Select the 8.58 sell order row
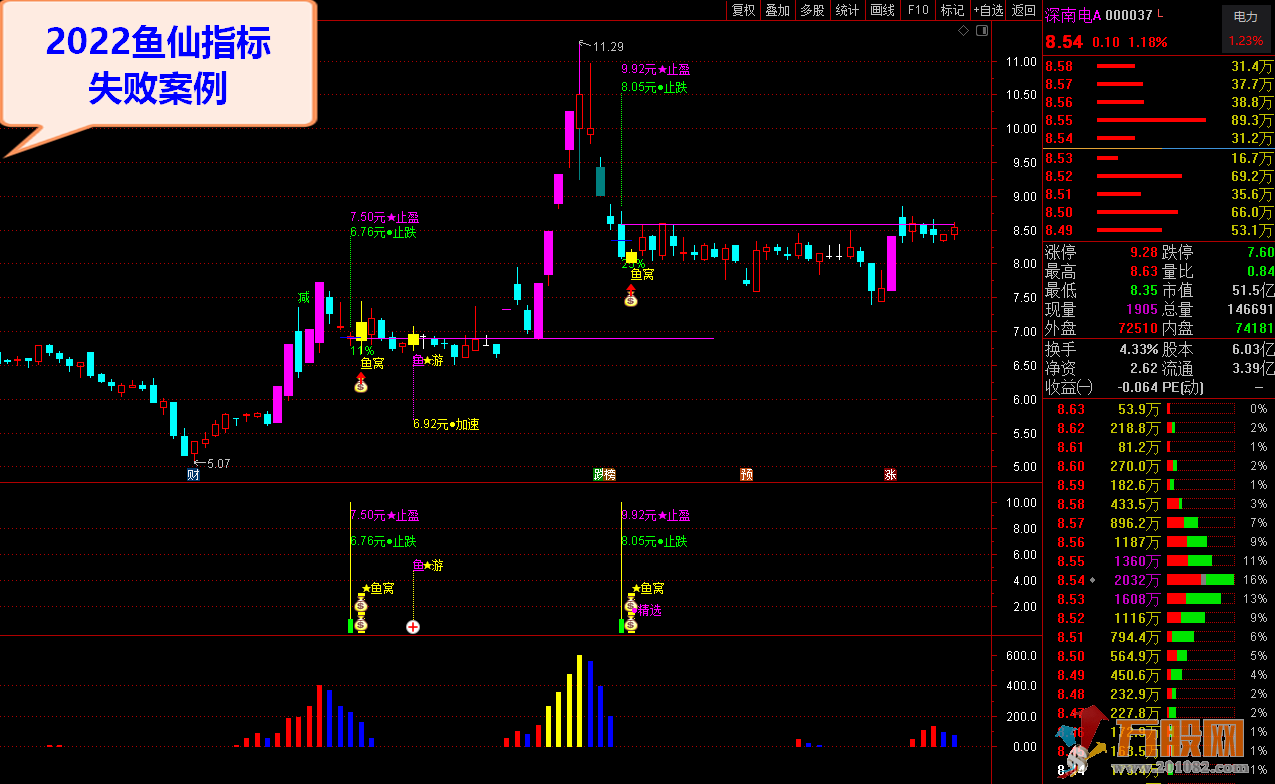Screen dimensions: 1275x784 (x=1159, y=66)
